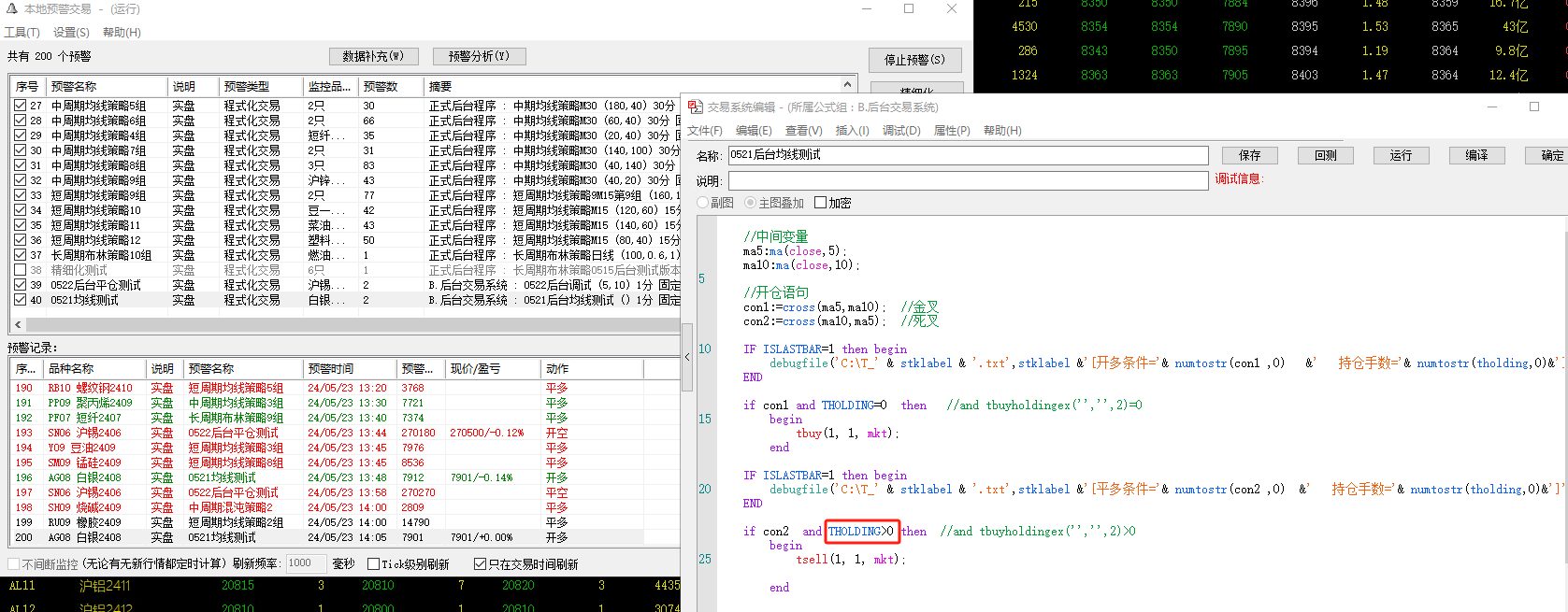Click 品种名称 column header in alert log
The height and width of the screenshot is (612, 1568).
coord(95,369)
